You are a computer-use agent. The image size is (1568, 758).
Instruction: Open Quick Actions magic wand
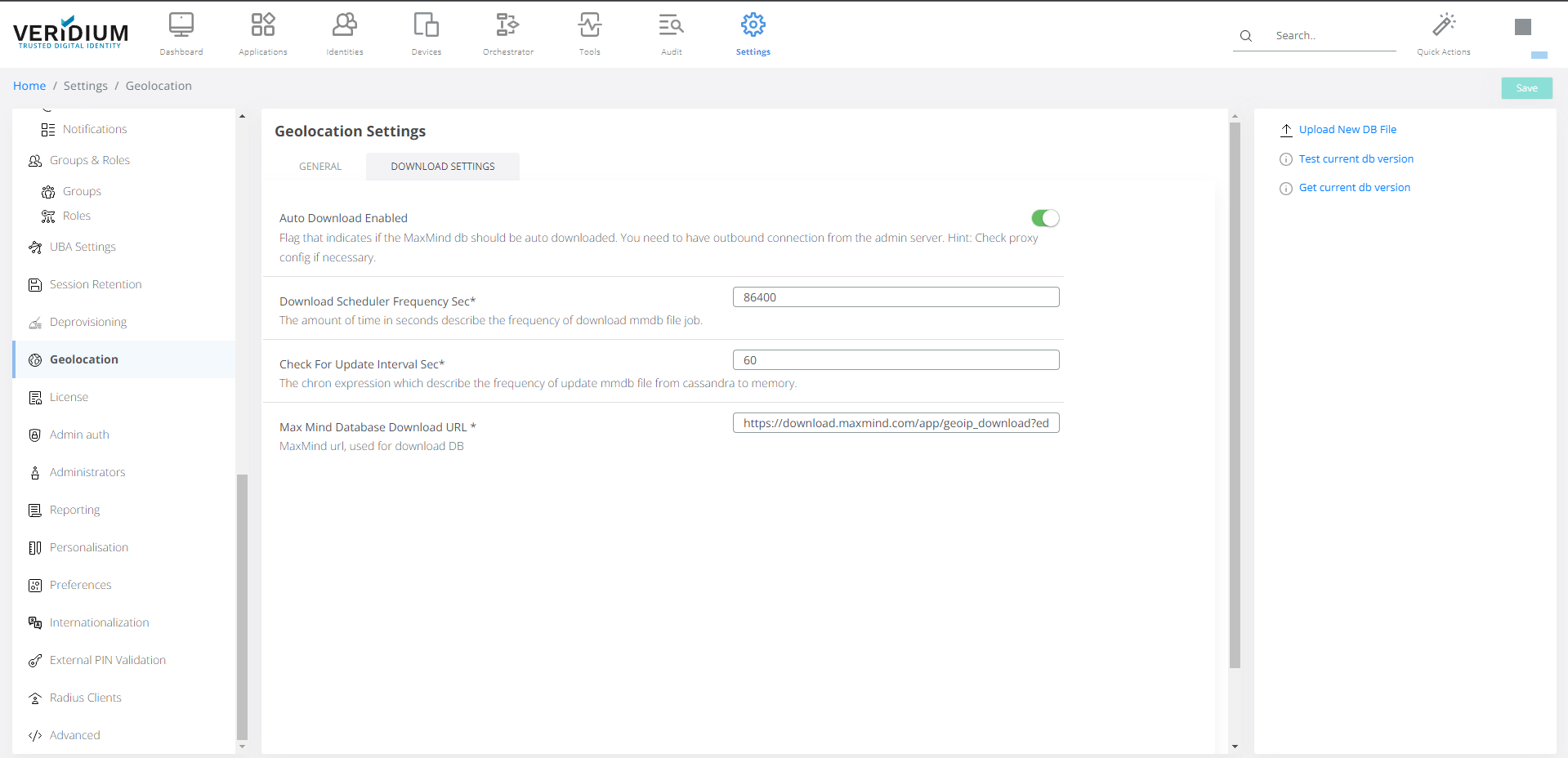click(x=1443, y=26)
